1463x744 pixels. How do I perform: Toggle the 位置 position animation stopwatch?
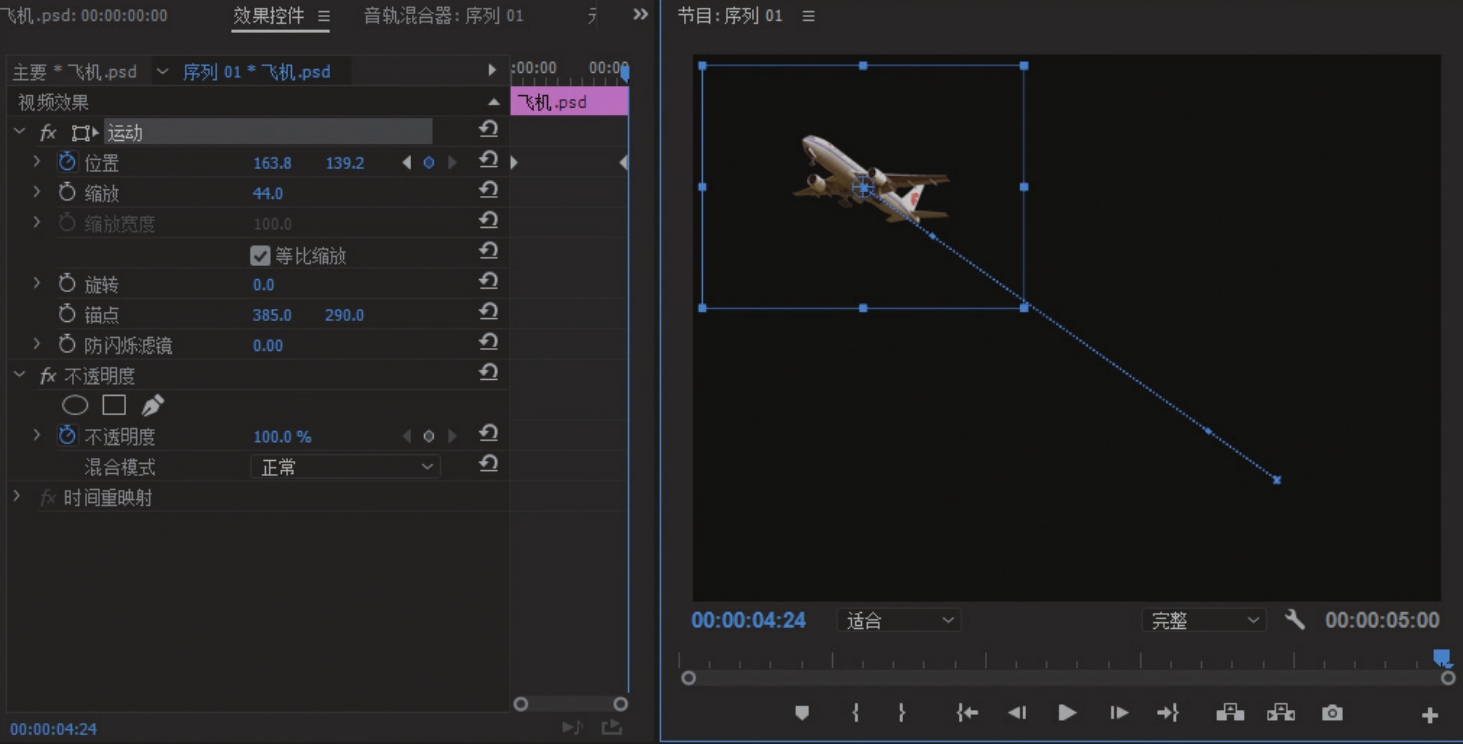[67, 162]
